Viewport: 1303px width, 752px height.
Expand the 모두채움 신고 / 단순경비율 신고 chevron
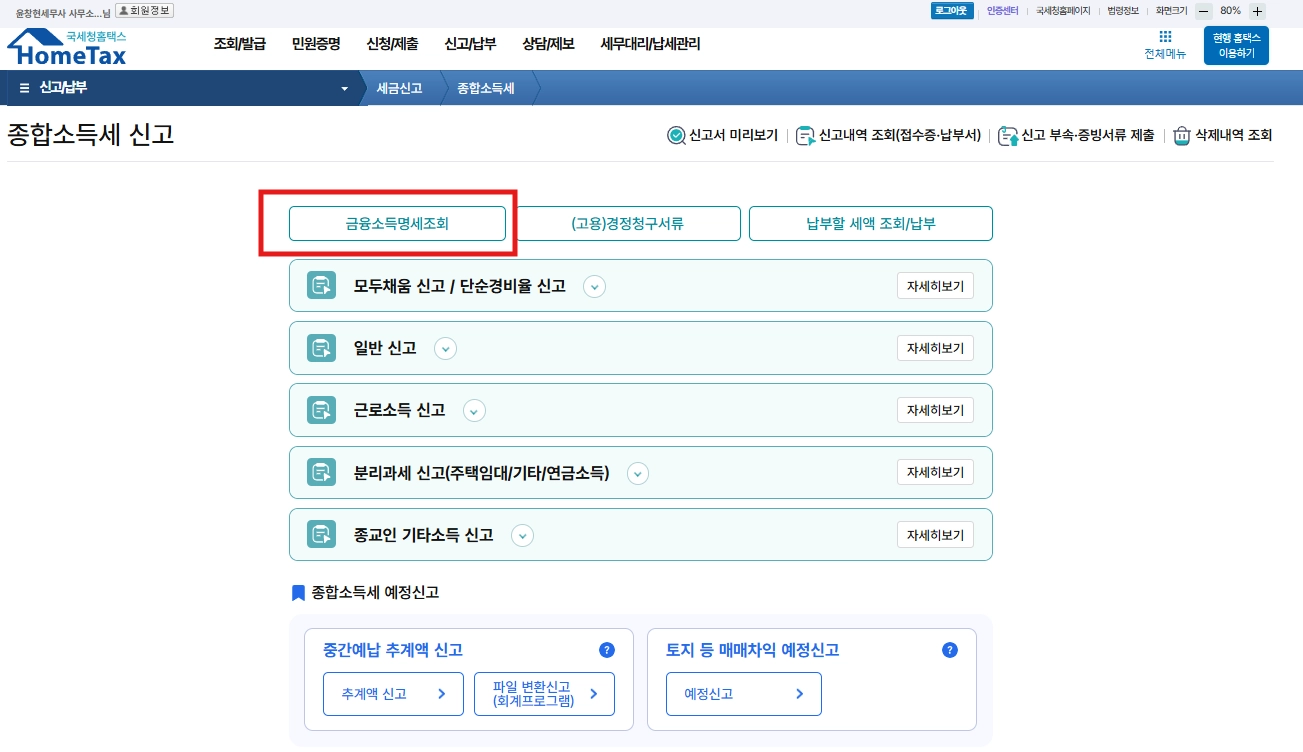(594, 287)
